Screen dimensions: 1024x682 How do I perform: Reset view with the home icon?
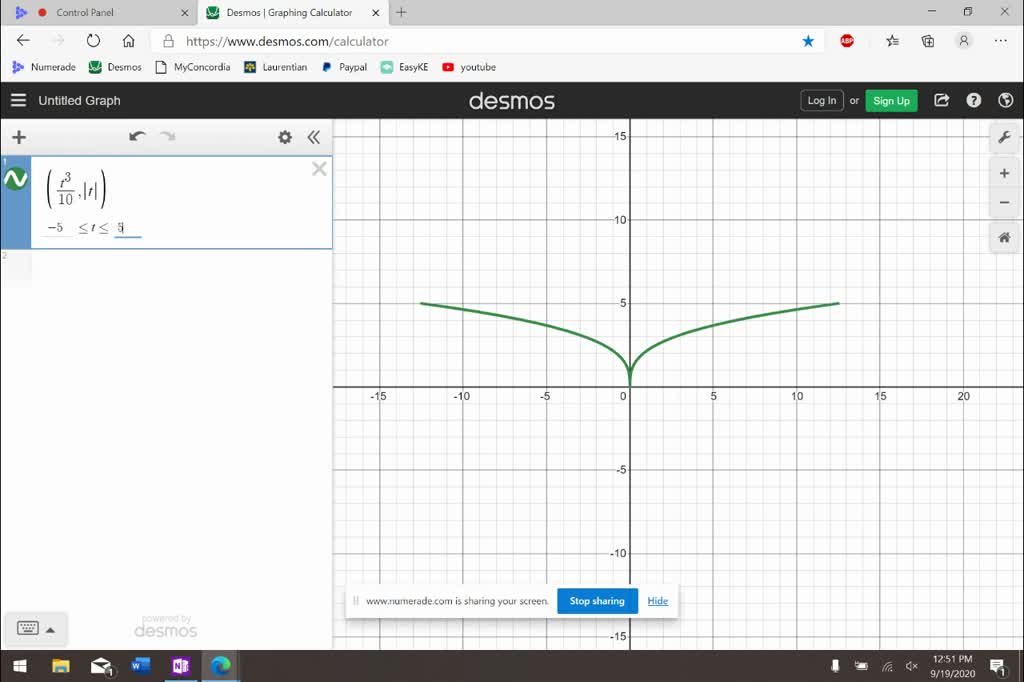[x=1004, y=237]
